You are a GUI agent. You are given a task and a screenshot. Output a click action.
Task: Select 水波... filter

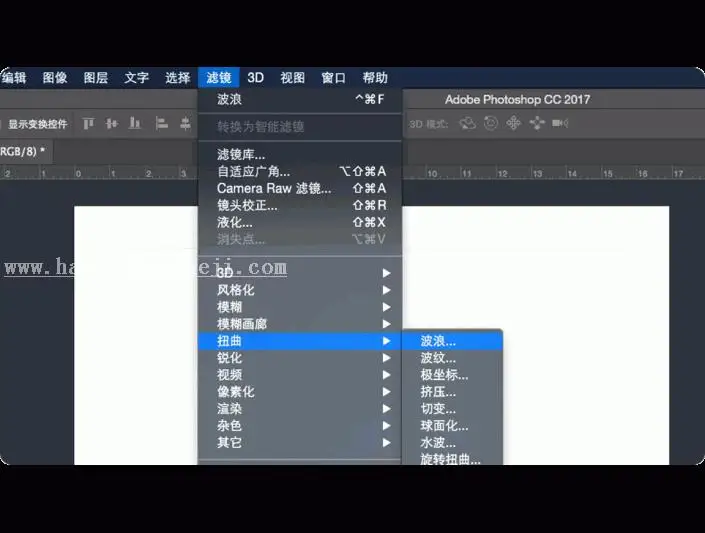pos(452,443)
